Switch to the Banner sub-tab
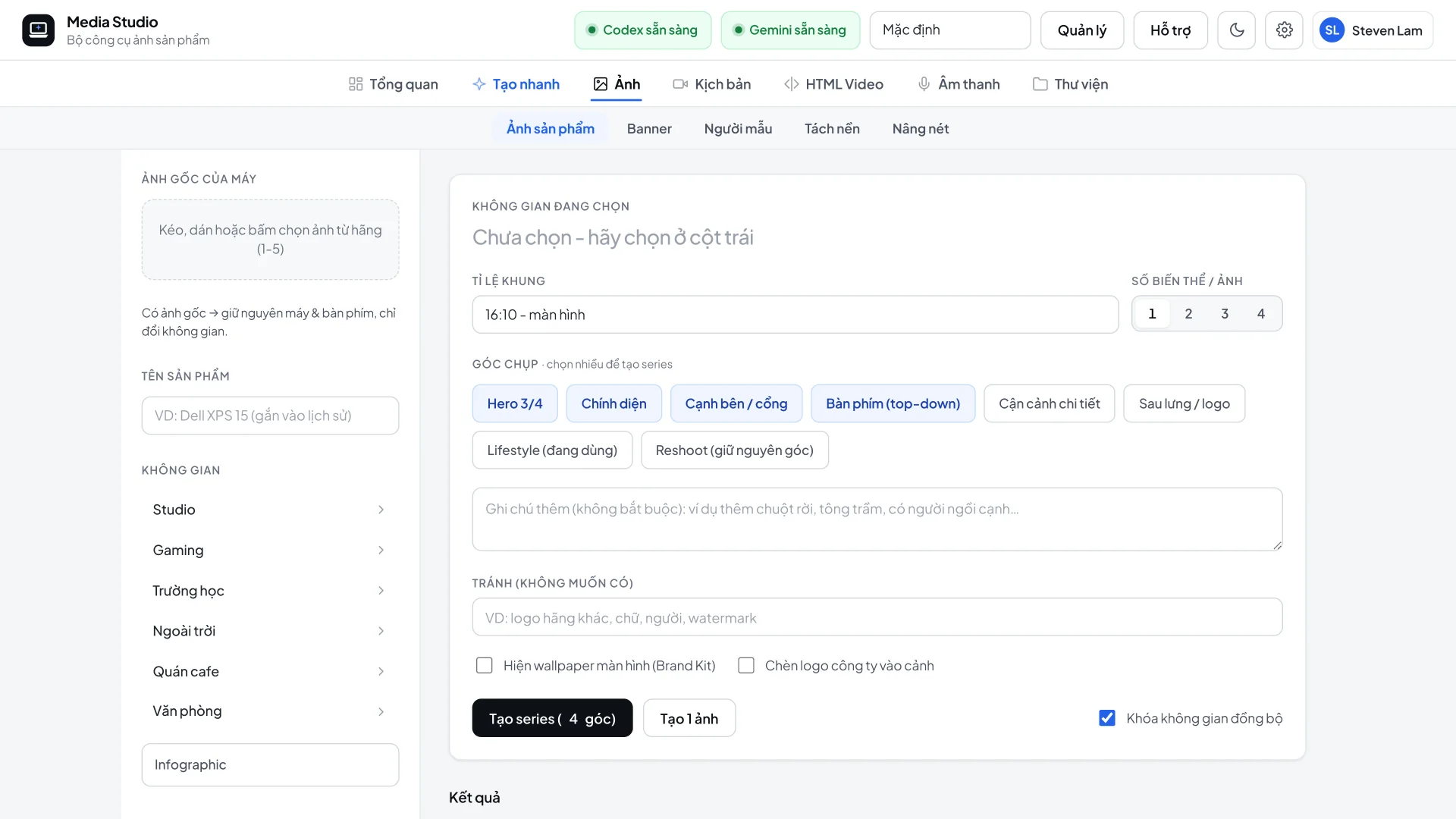 point(649,128)
